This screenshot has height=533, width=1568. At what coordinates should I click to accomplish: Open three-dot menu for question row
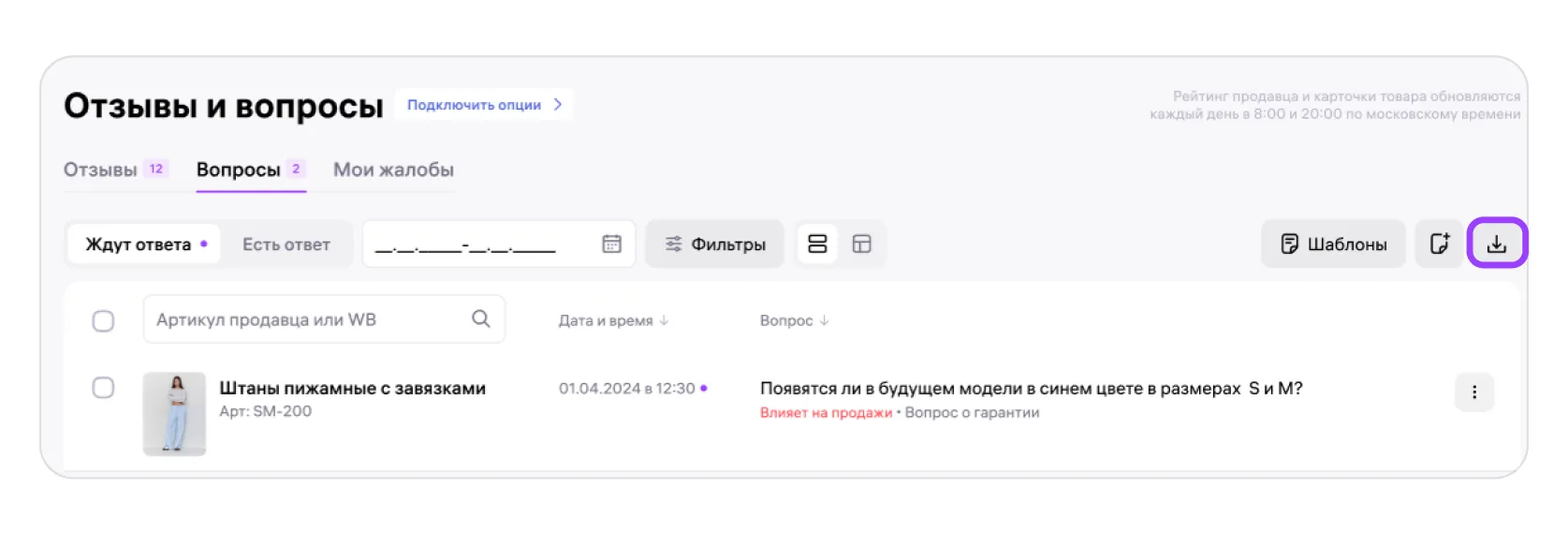1473,392
